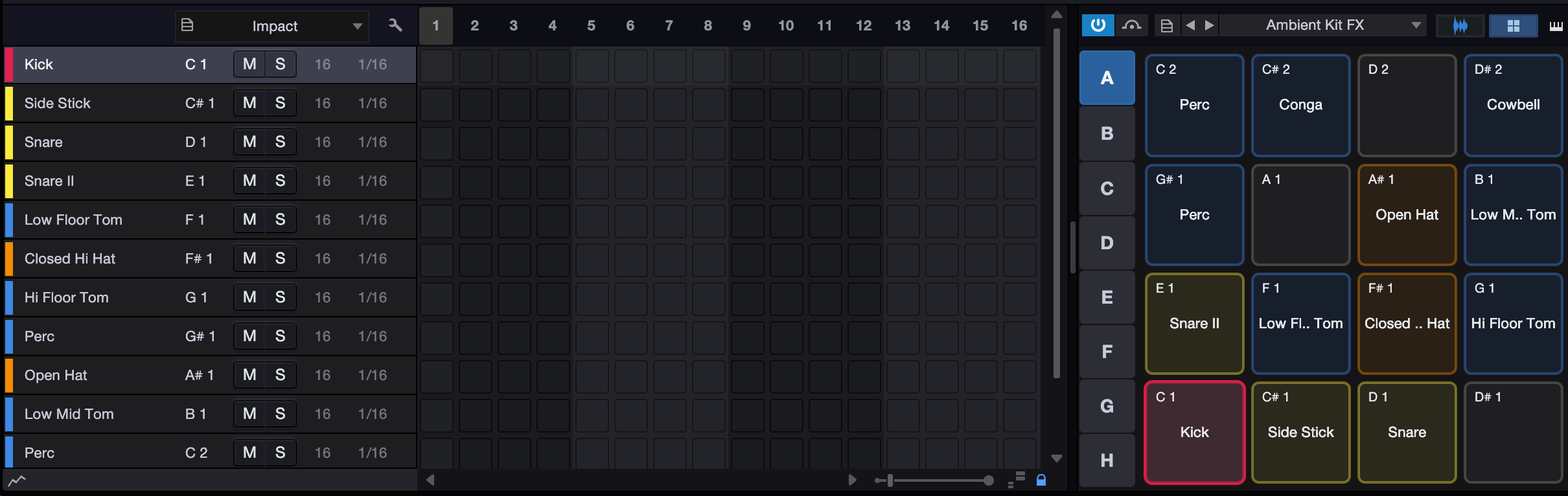Click the blue lock icon
Screen dimensions: 1568x496
click(x=1041, y=480)
